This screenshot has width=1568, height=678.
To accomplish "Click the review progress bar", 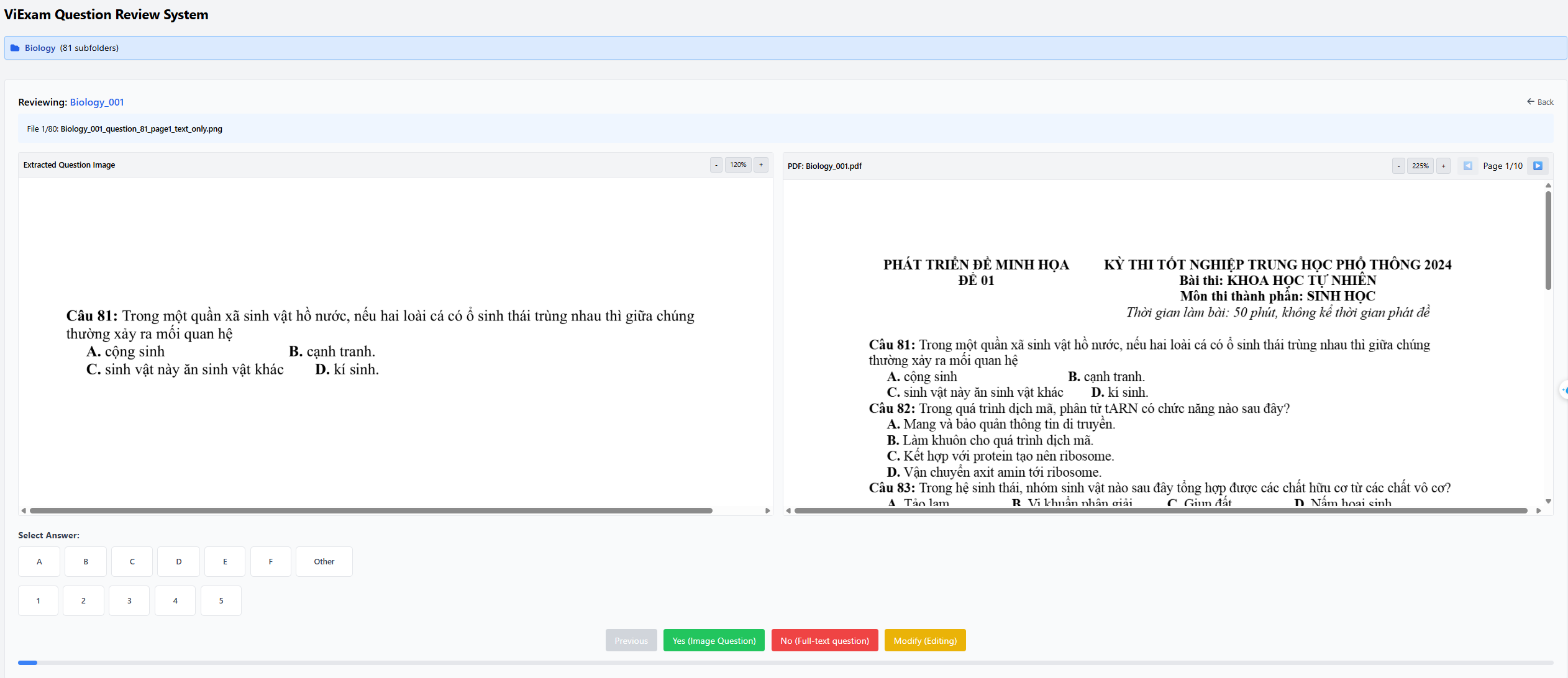I will click(785, 662).
